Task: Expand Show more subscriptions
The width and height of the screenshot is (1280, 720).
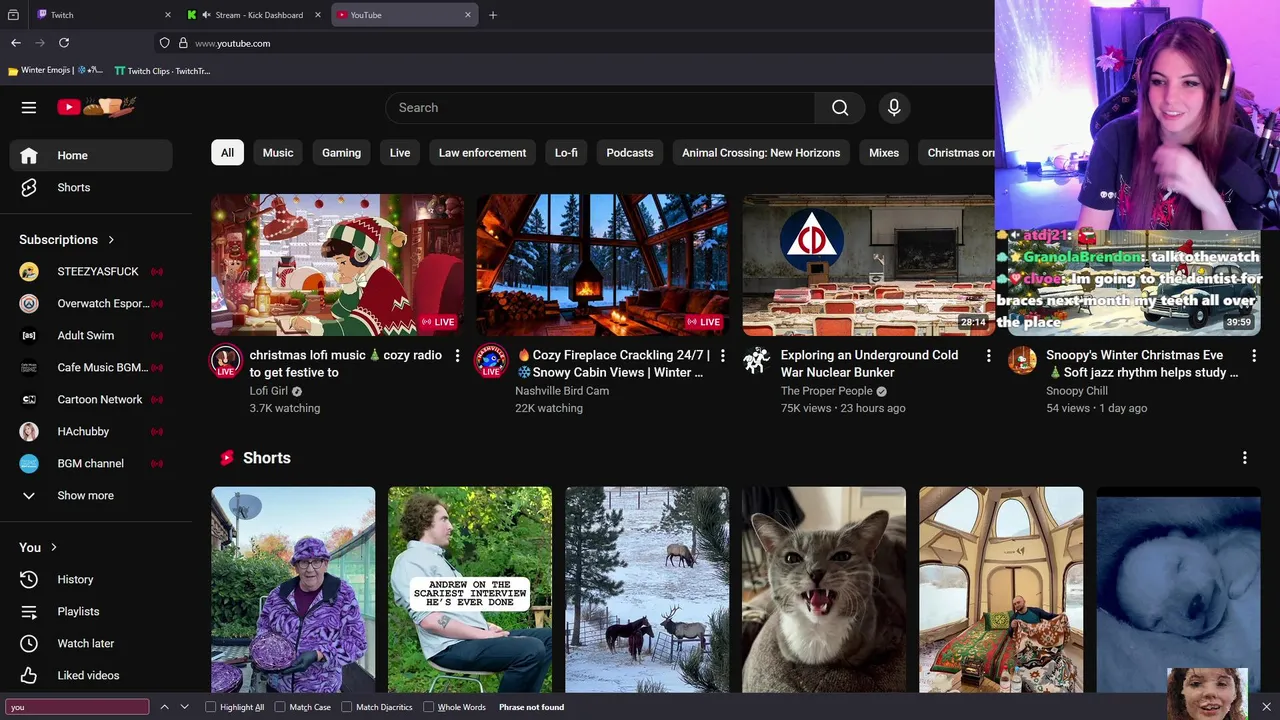Action: [92, 496]
